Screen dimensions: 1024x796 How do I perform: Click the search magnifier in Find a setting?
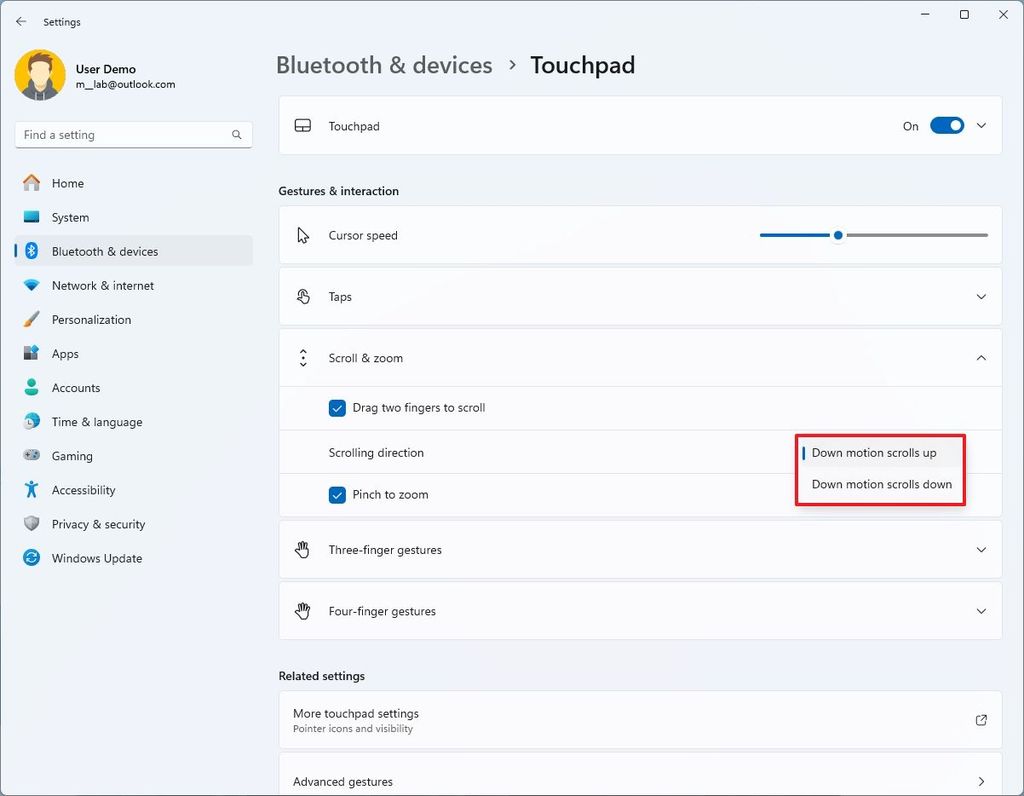[236, 134]
